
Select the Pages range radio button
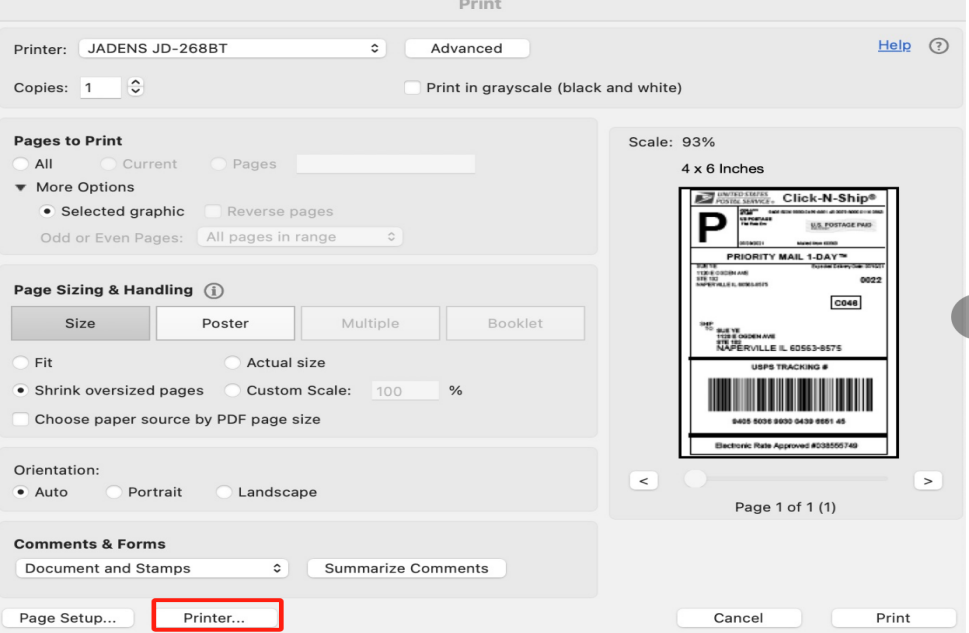click(x=218, y=164)
